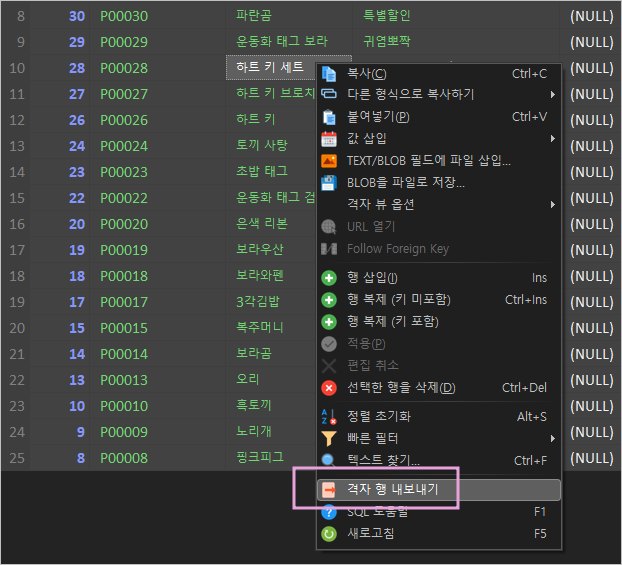
Task: Click the A-Z sort icon beside 정렬 초기화
Action: pos(329,417)
